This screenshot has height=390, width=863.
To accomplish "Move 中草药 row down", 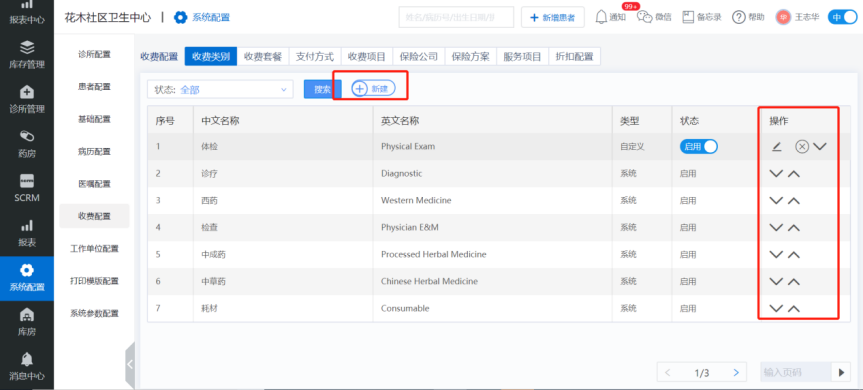I will point(776,281).
